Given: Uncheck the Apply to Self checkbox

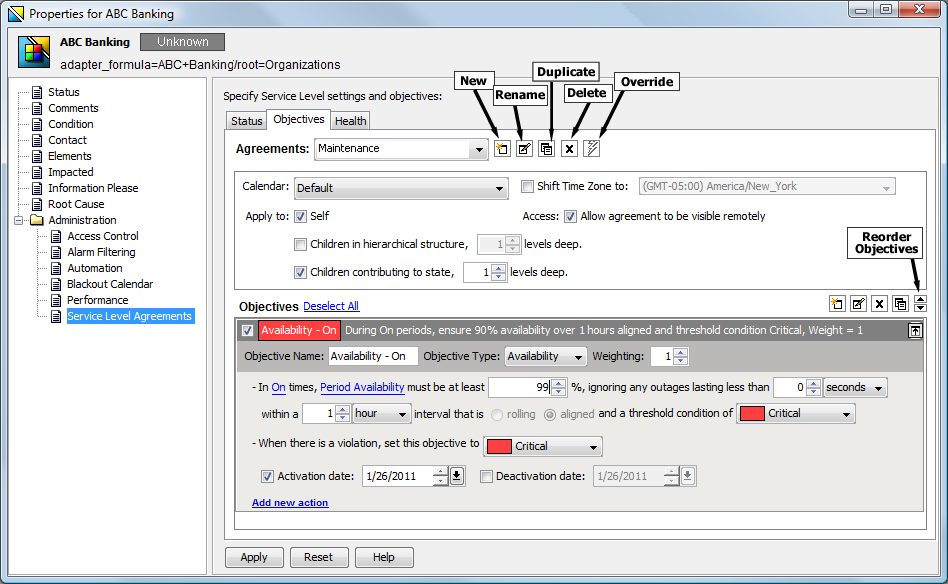Looking at the screenshot, I should [300, 216].
